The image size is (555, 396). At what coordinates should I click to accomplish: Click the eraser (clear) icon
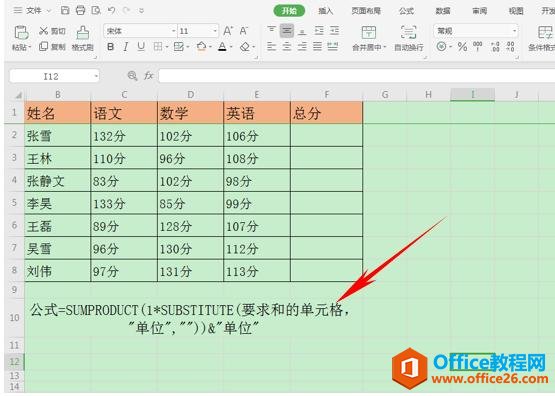click(245, 46)
